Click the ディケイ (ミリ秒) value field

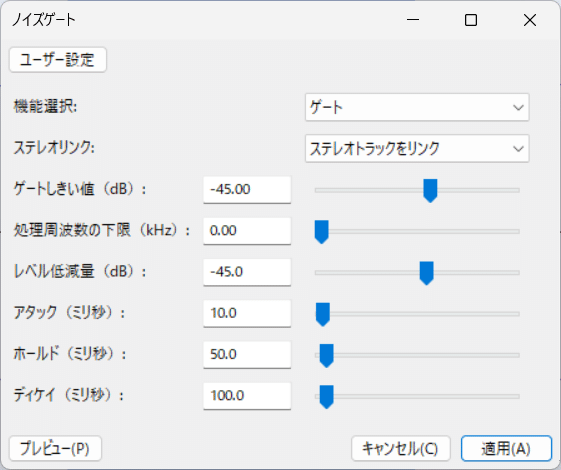pos(247,396)
